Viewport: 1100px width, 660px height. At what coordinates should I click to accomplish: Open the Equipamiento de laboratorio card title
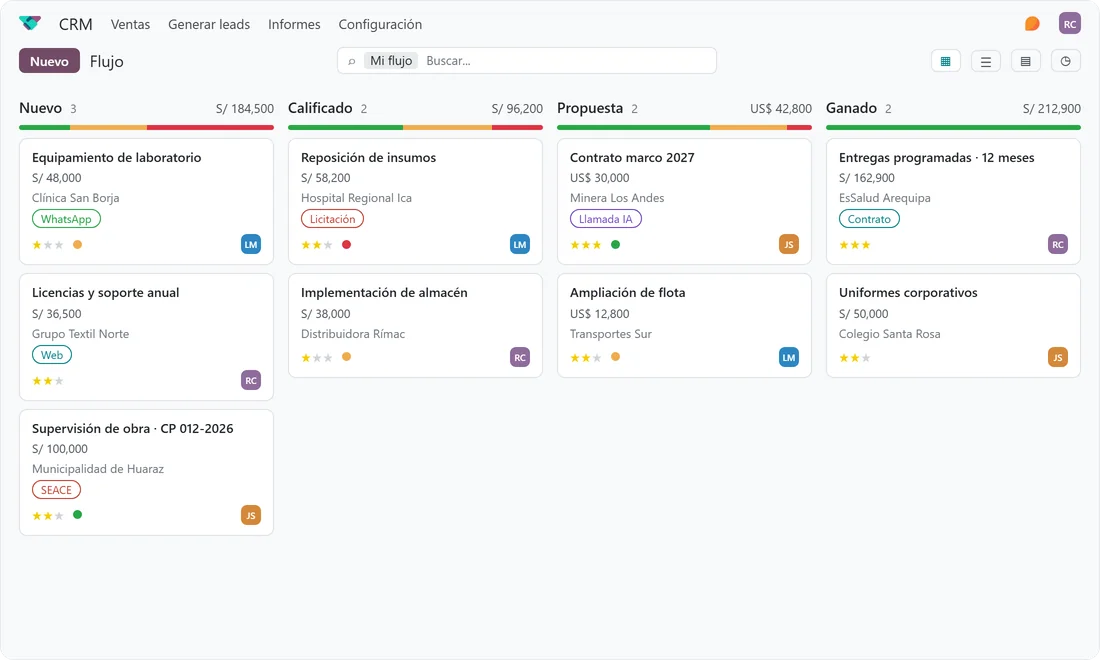click(x=116, y=157)
